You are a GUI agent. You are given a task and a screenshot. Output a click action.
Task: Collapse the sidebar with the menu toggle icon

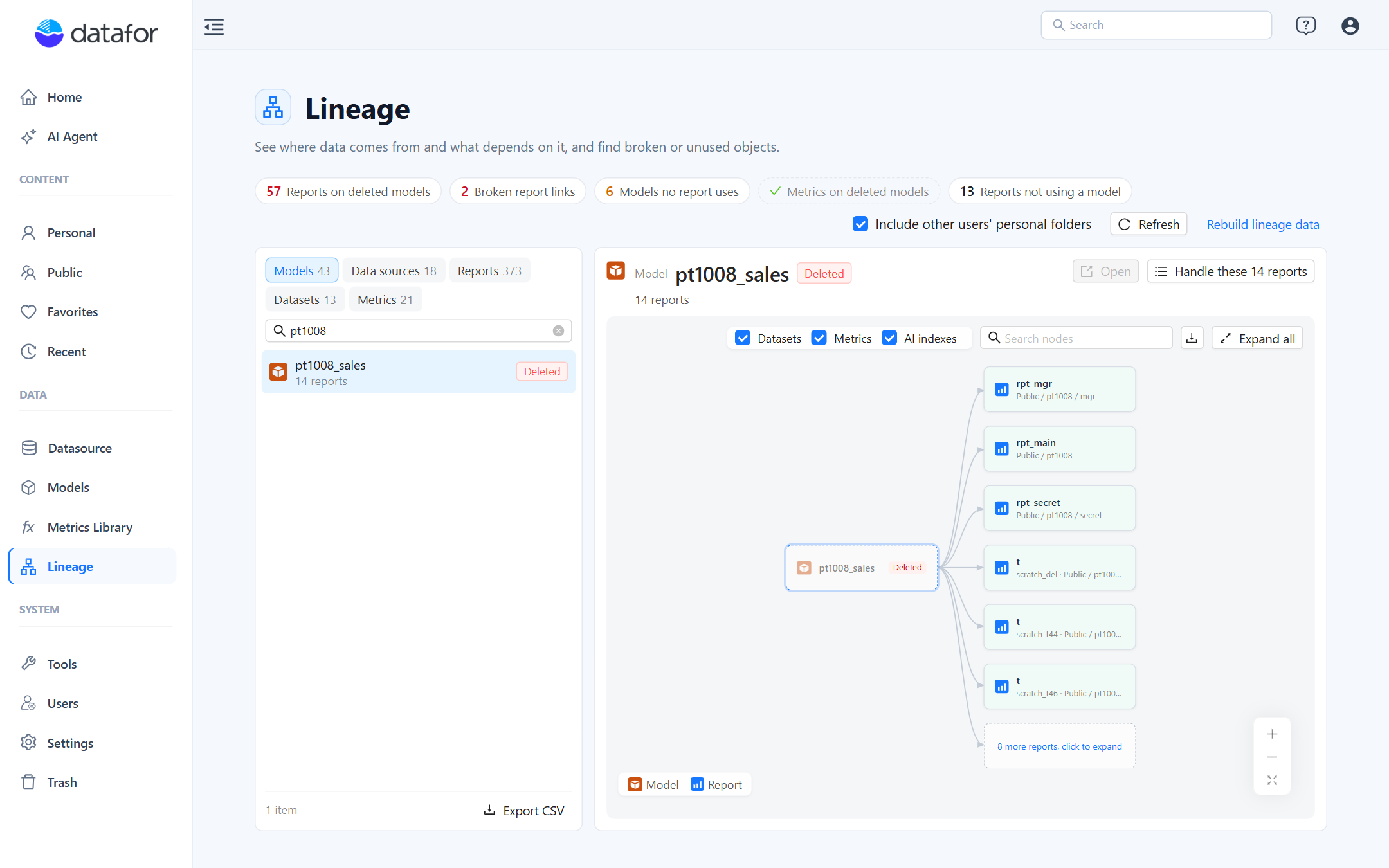(x=214, y=26)
